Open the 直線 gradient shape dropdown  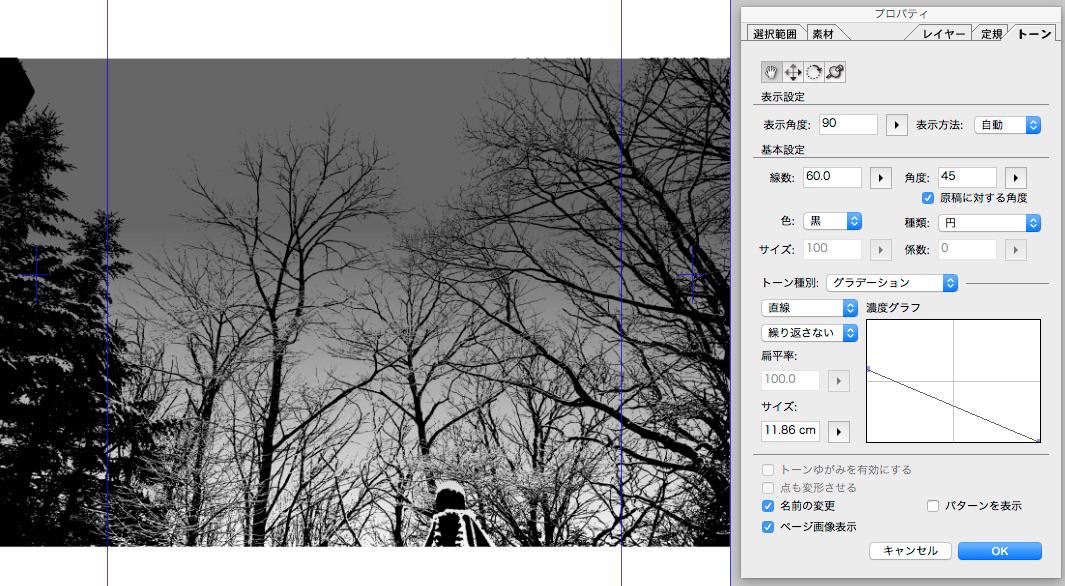click(809, 308)
